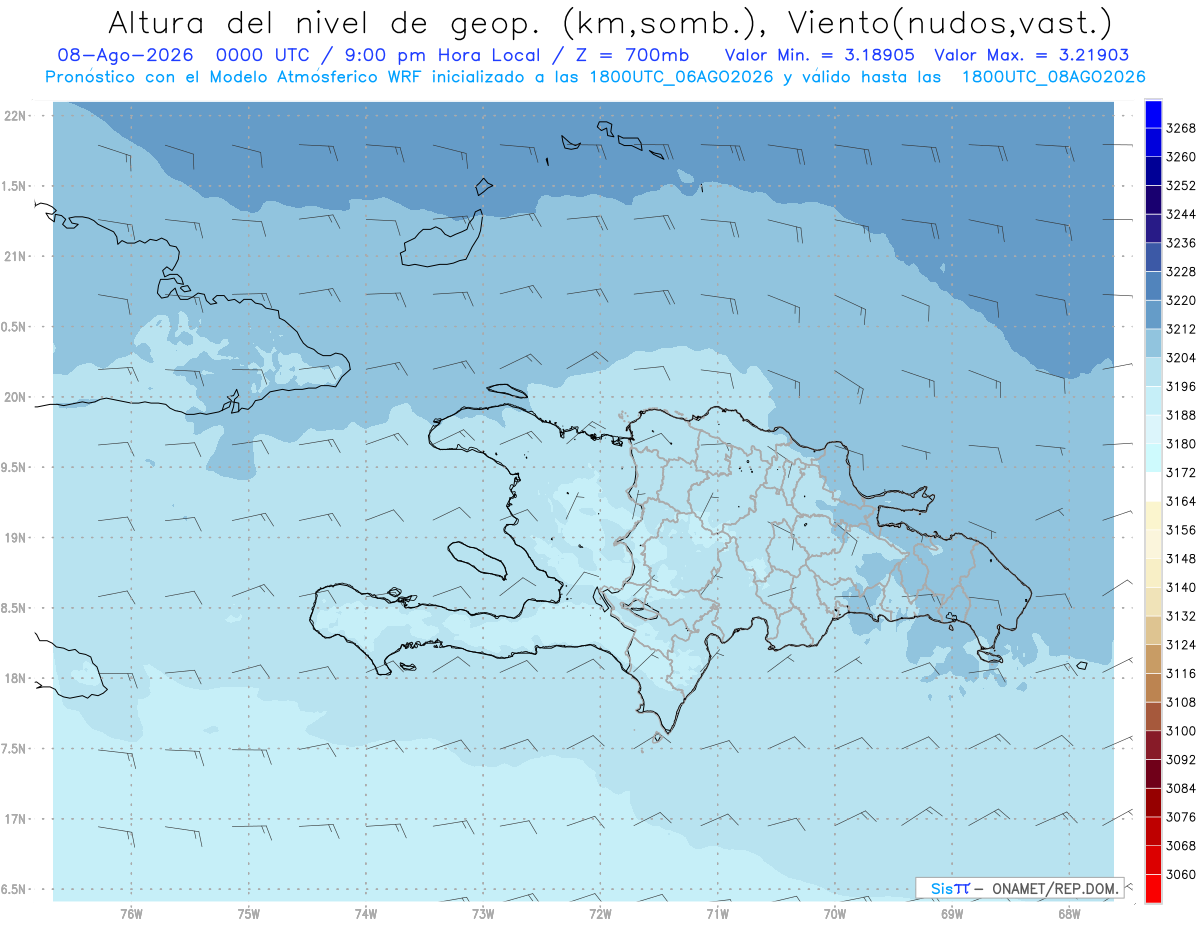Click legend value '3228'
This screenshot has width=1200, height=927.
point(1181,272)
